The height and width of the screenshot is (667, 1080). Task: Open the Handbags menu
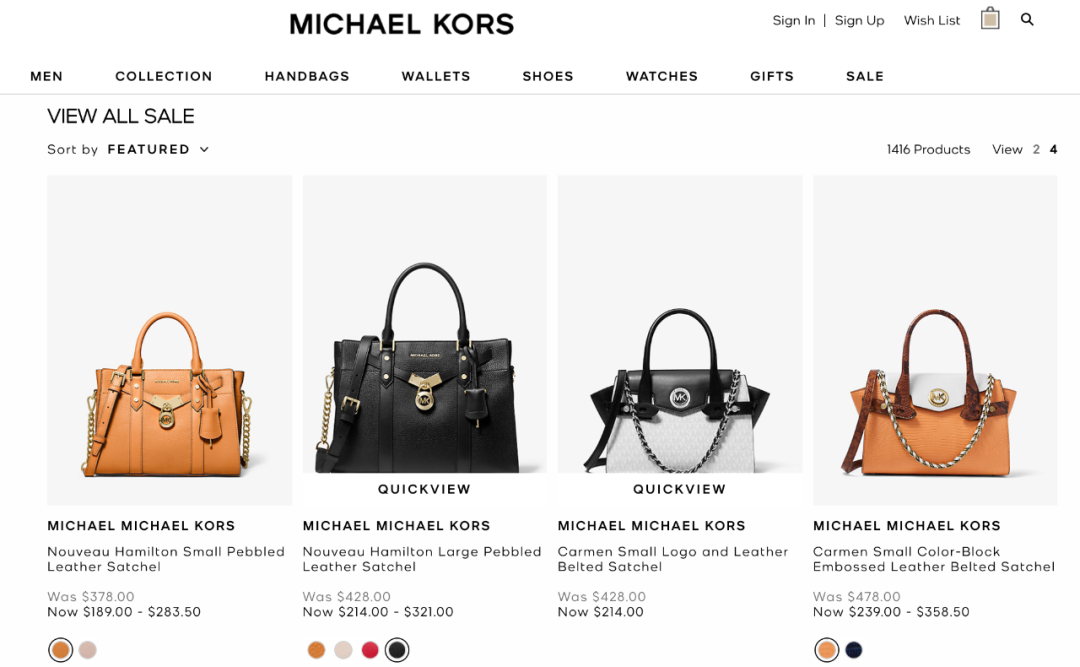pos(307,76)
